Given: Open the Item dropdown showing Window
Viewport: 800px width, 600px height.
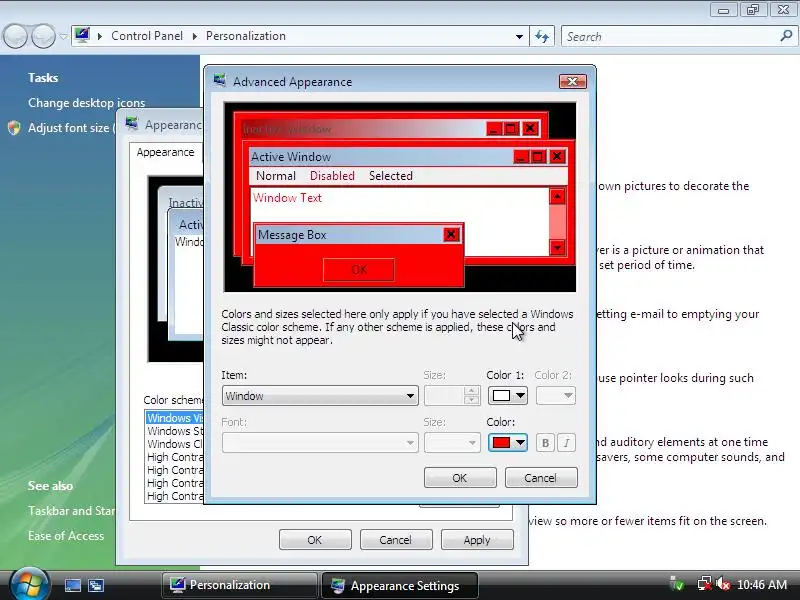Looking at the screenshot, I should pyautogui.click(x=320, y=396).
